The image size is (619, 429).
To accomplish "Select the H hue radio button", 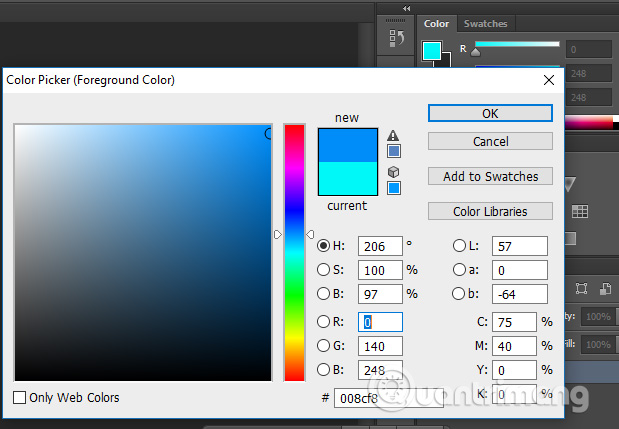I will (323, 246).
